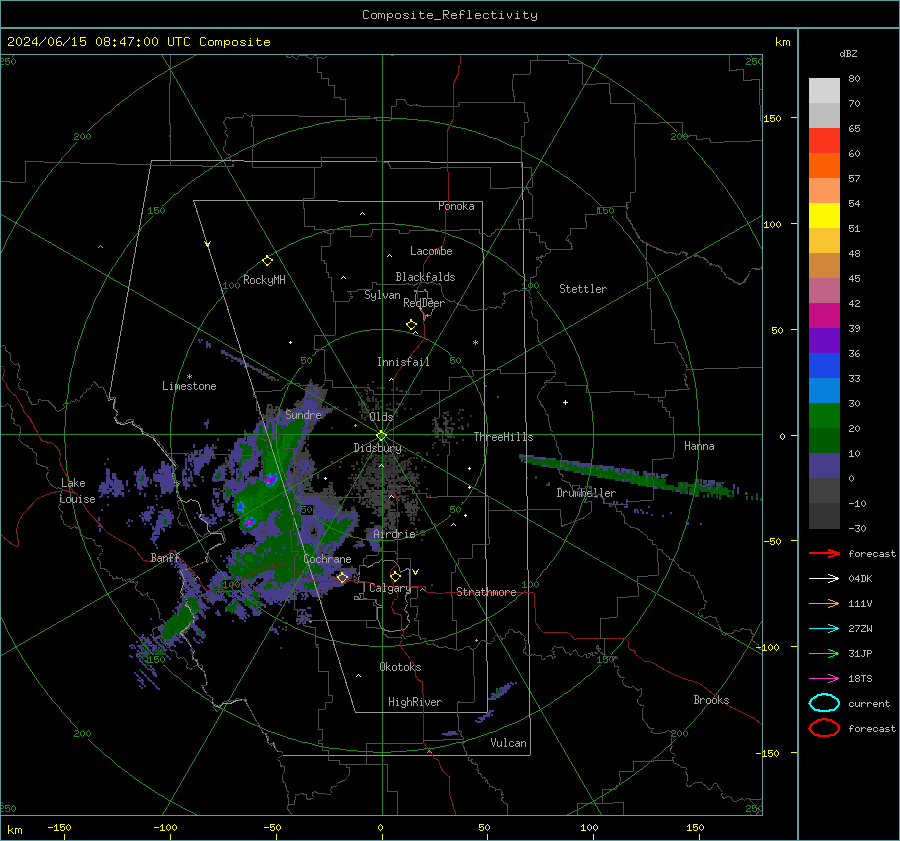The image size is (900, 841).
Task: Click the Hanna label
Action: (699, 446)
